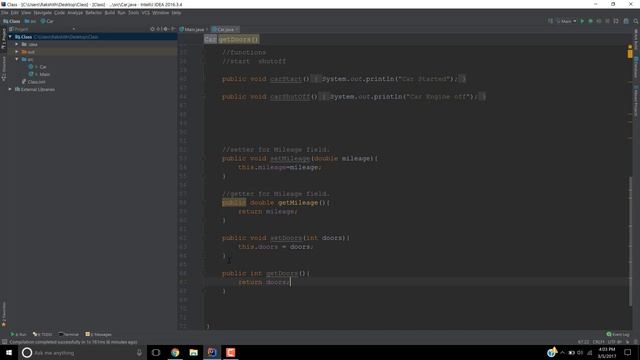Open the Messages tool window button

coord(98,334)
